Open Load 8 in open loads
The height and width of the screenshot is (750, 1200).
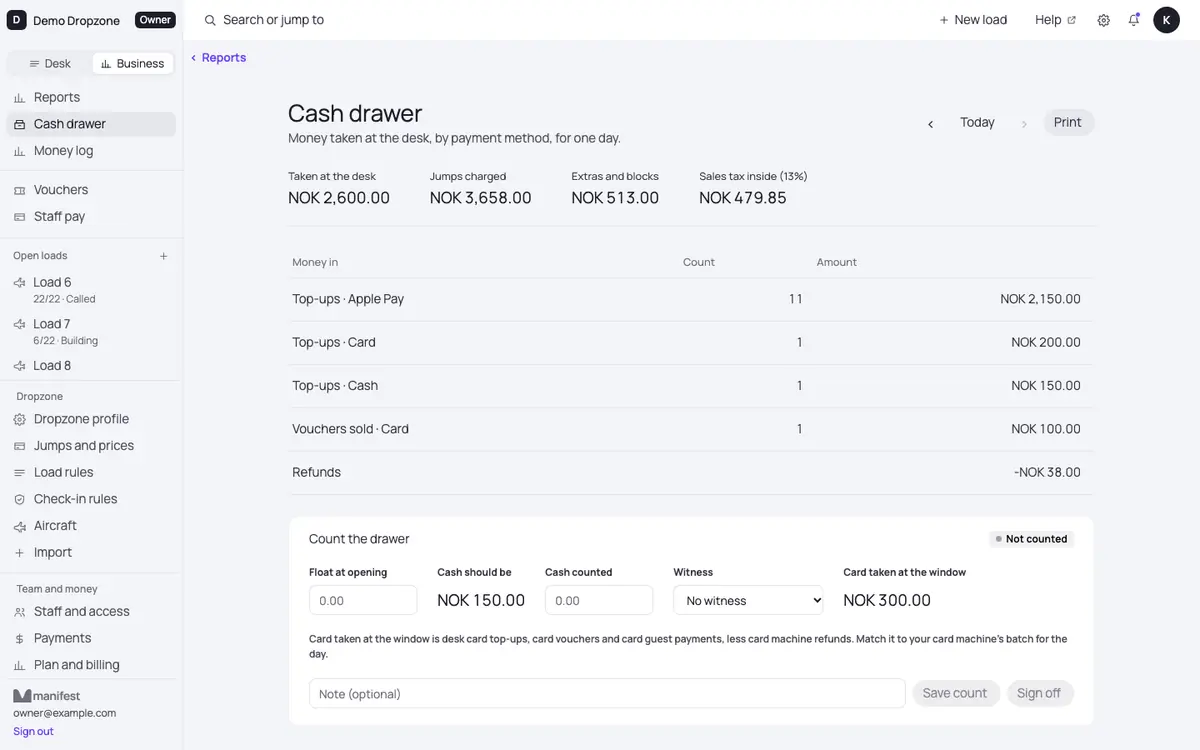(91, 366)
